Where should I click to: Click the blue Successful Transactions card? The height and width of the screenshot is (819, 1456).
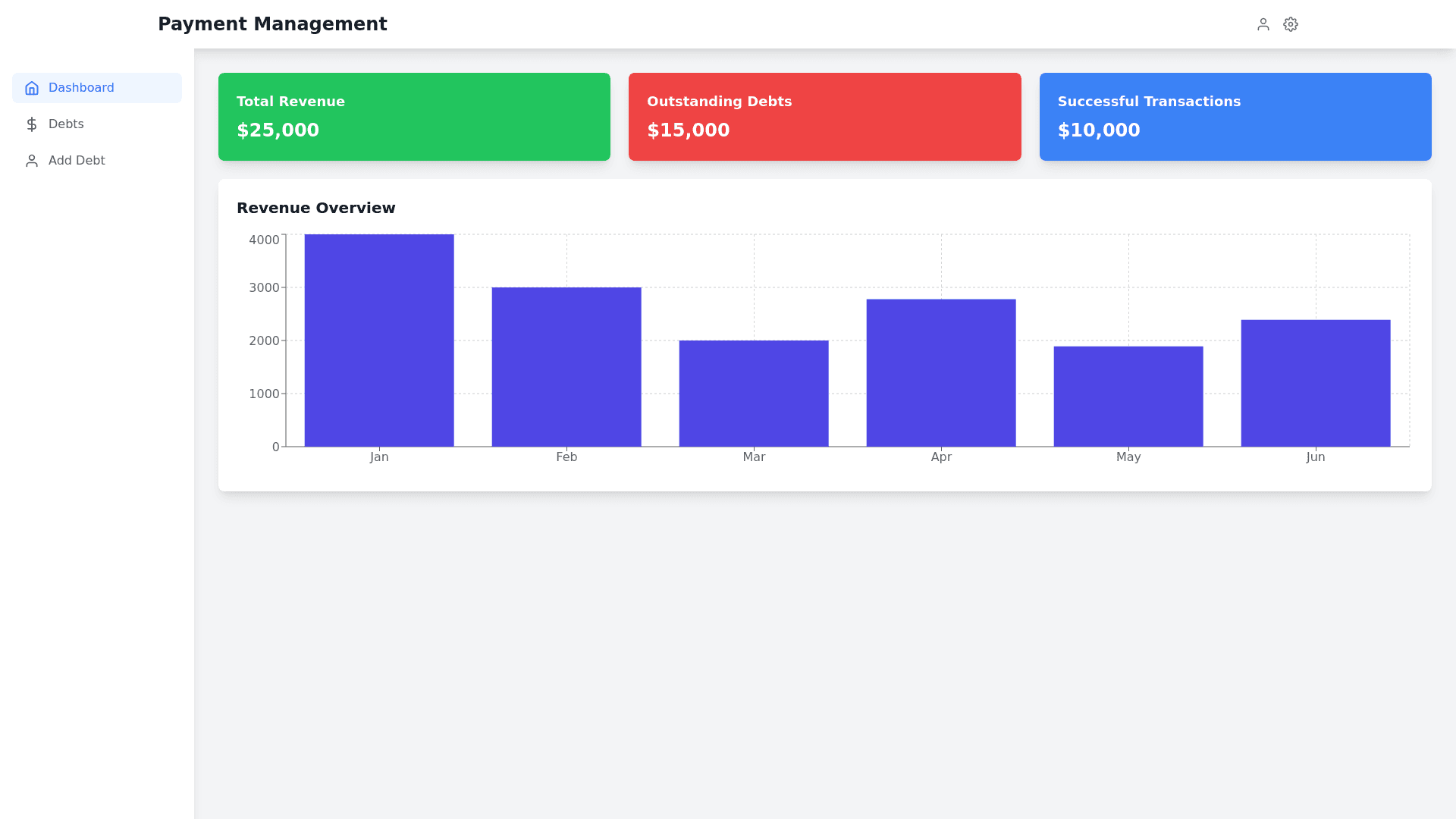(1235, 117)
